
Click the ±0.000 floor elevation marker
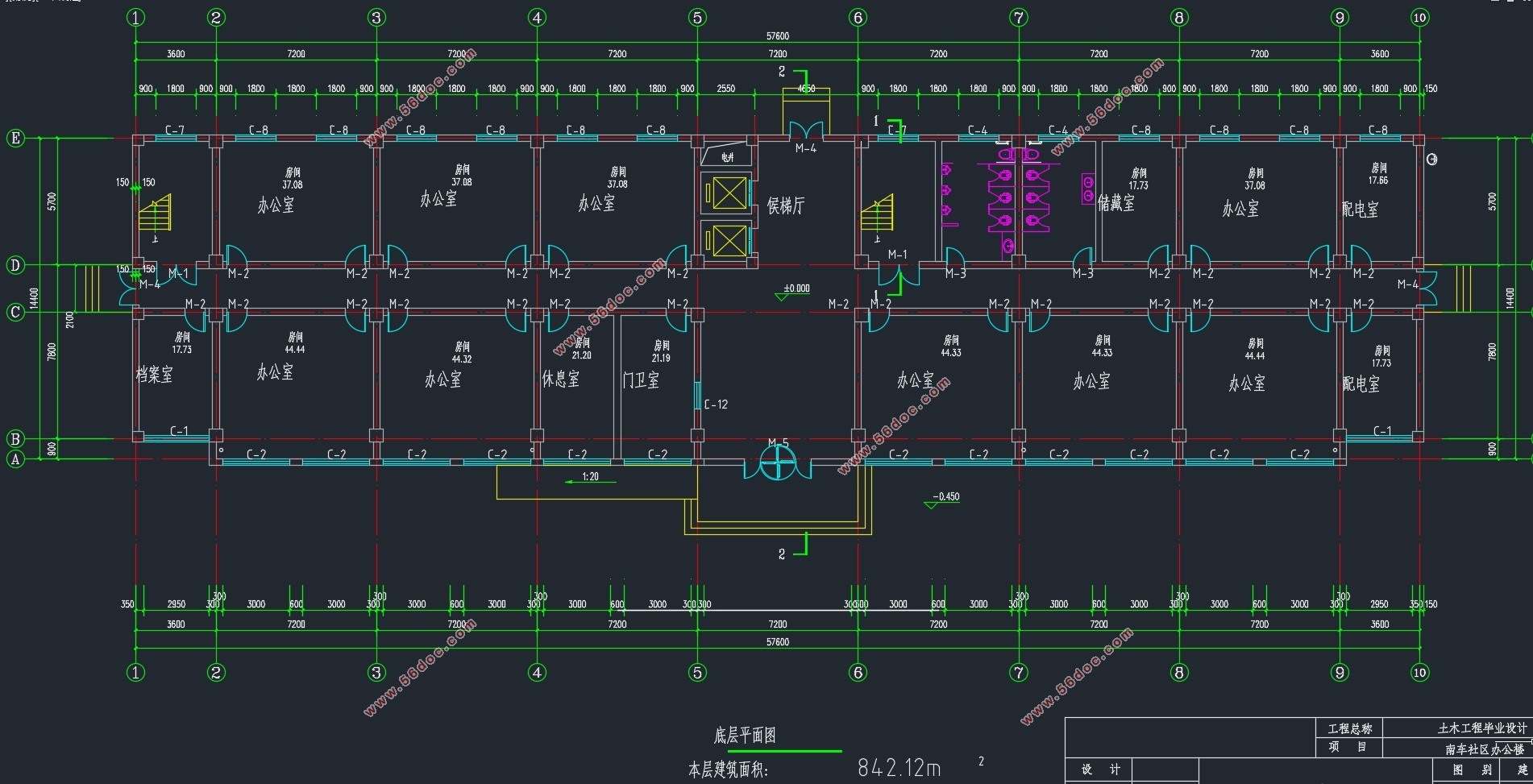[x=792, y=292]
